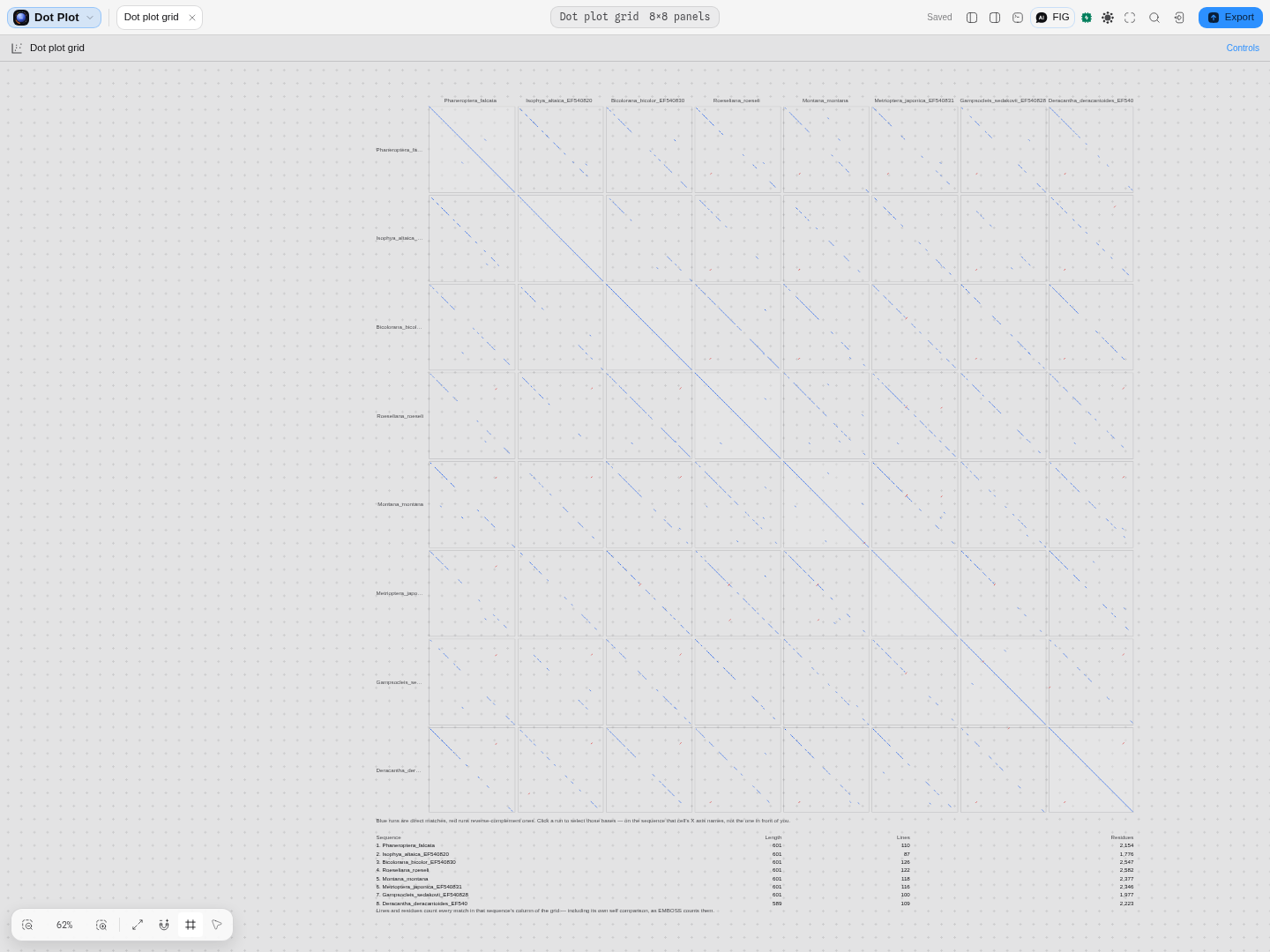
Task: Click the 62% zoom level value
Action: [64, 925]
